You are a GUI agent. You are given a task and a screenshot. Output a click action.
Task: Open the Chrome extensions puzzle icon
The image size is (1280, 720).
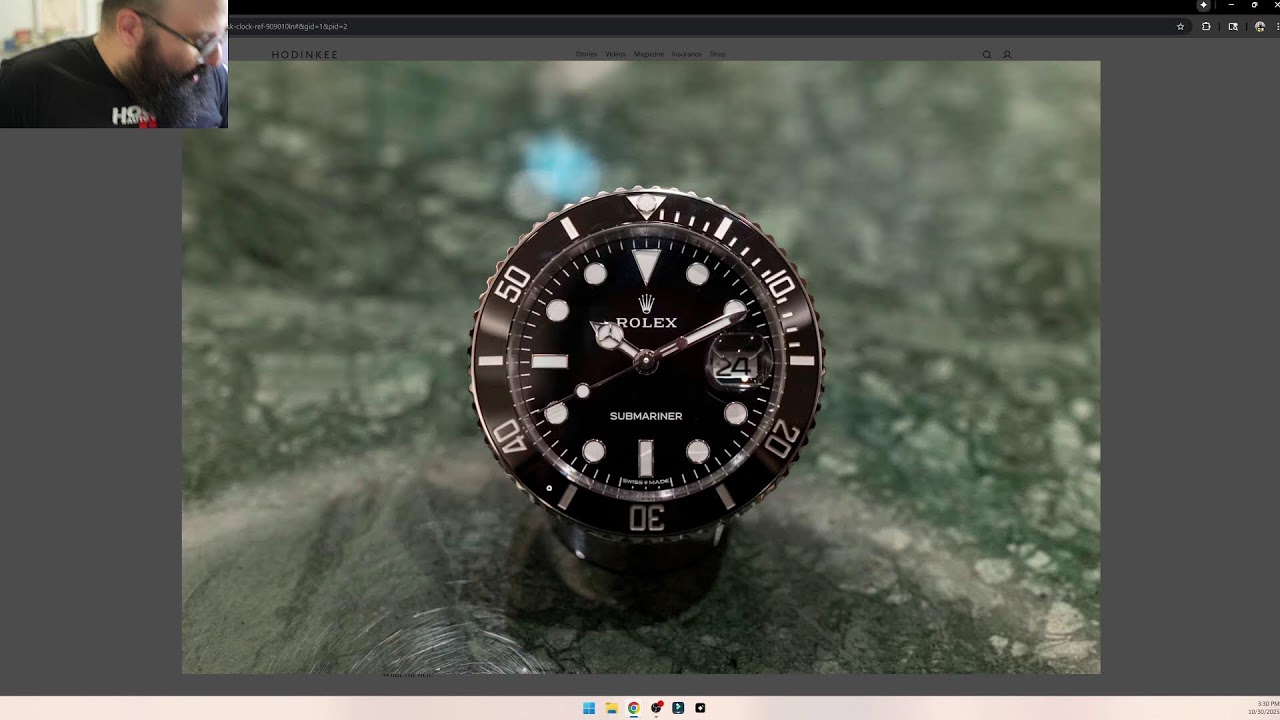tap(1206, 27)
